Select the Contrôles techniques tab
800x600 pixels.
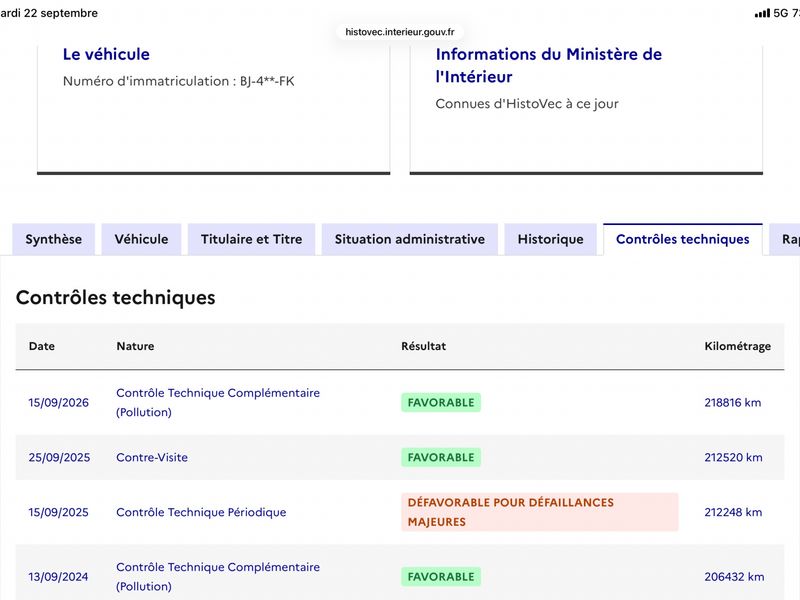click(x=683, y=239)
